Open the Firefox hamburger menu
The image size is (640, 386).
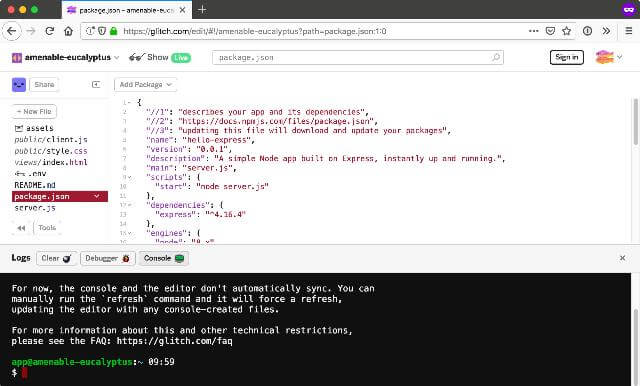[629, 31]
